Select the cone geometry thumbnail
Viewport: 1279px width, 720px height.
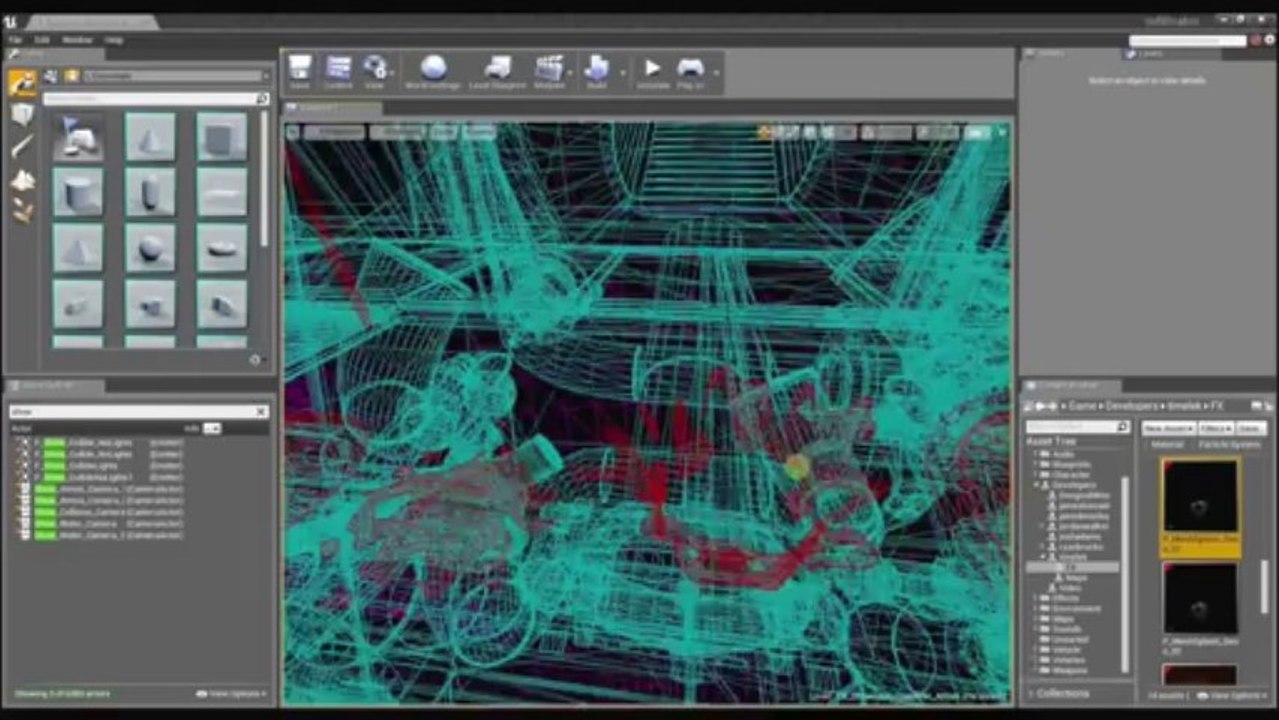tap(150, 137)
